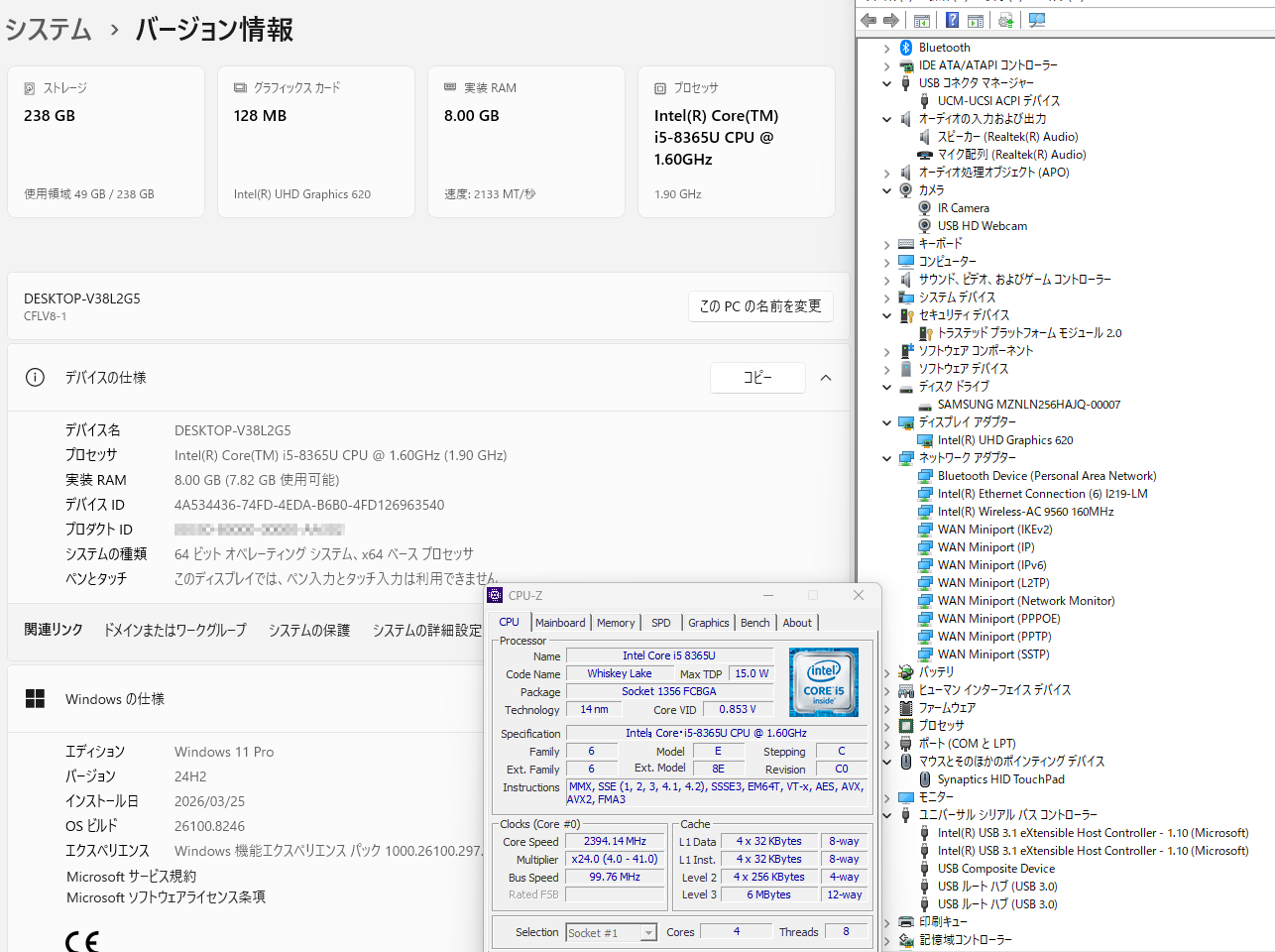Click the HID (ヒューマン インターフェイス デバイス) category icon
1275x952 pixels.
906,690
